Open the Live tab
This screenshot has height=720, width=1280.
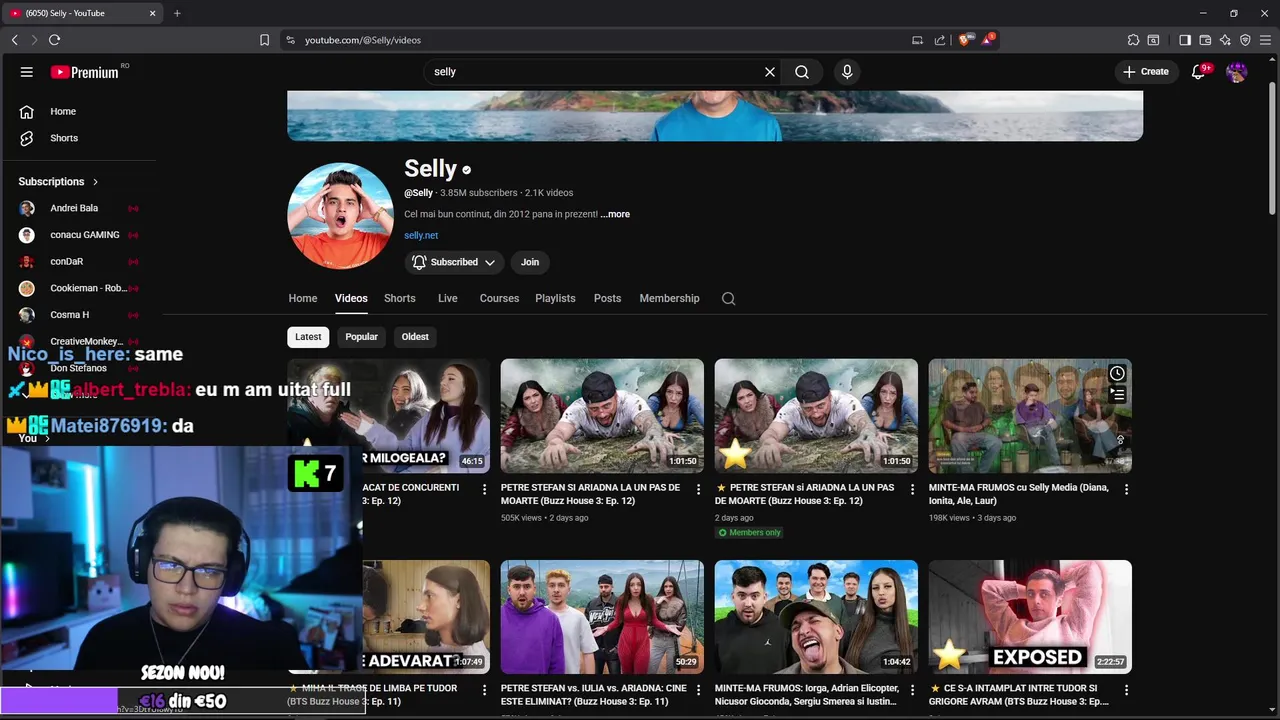[x=448, y=298]
